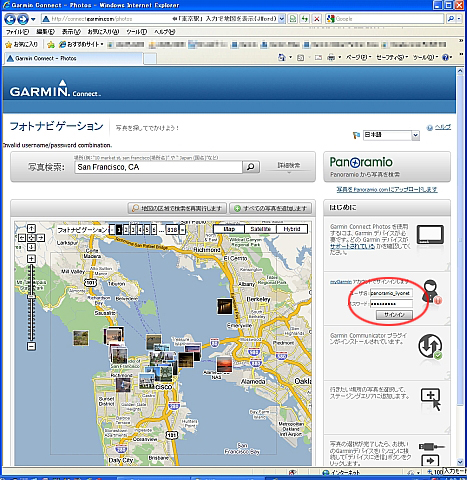Viewport: 467px width, 480px height.
Task: Switch map view to Satellite type
Action: (x=260, y=229)
